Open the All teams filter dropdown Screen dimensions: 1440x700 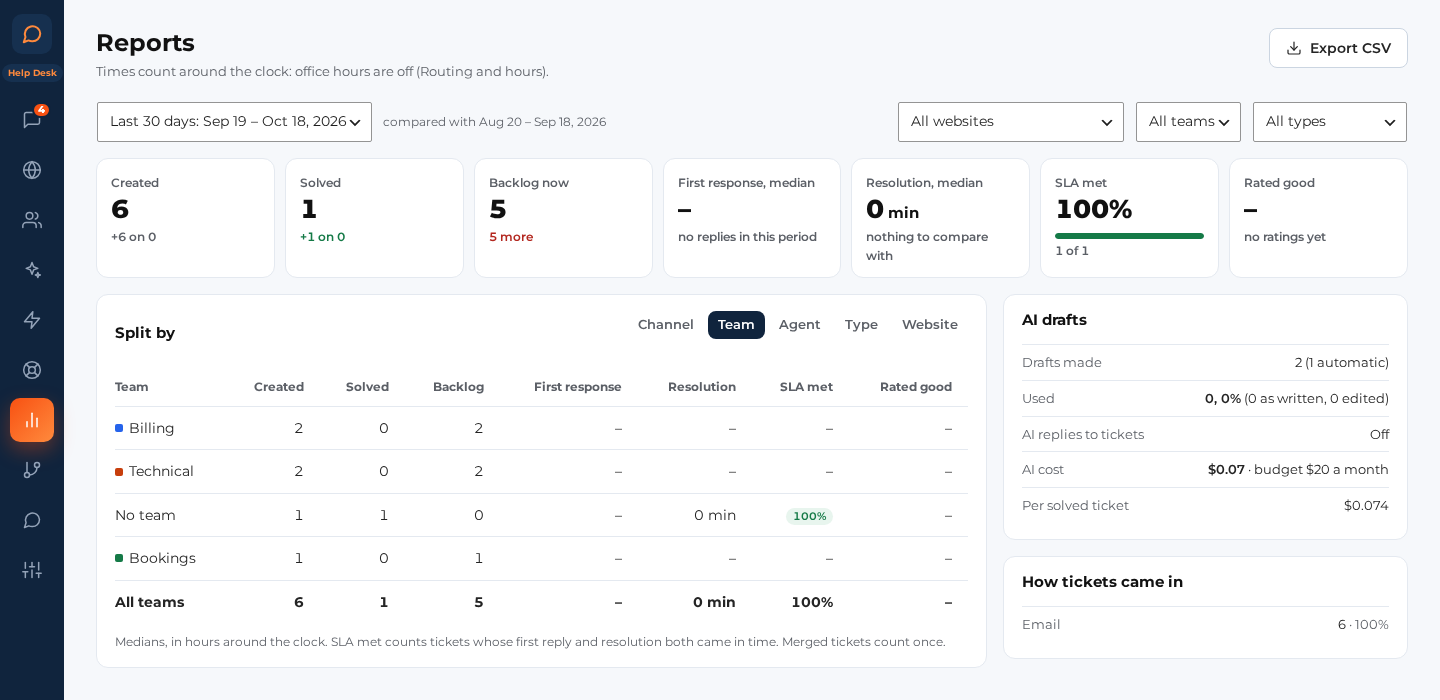pyautogui.click(x=1188, y=122)
